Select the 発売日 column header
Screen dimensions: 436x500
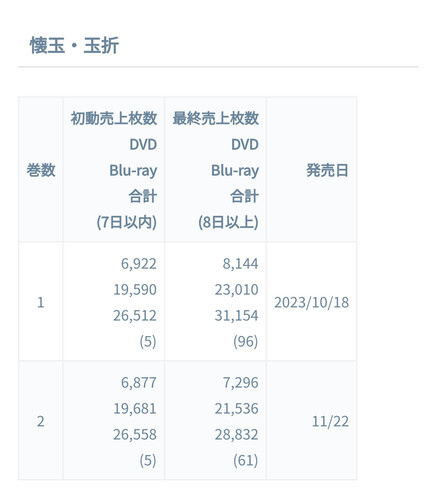327,170
